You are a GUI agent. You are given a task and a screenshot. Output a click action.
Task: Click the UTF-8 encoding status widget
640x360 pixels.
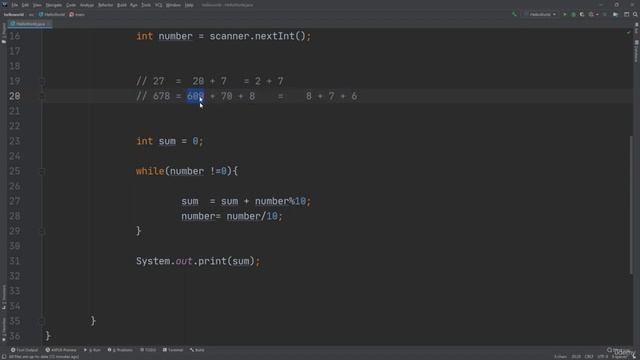(603, 357)
